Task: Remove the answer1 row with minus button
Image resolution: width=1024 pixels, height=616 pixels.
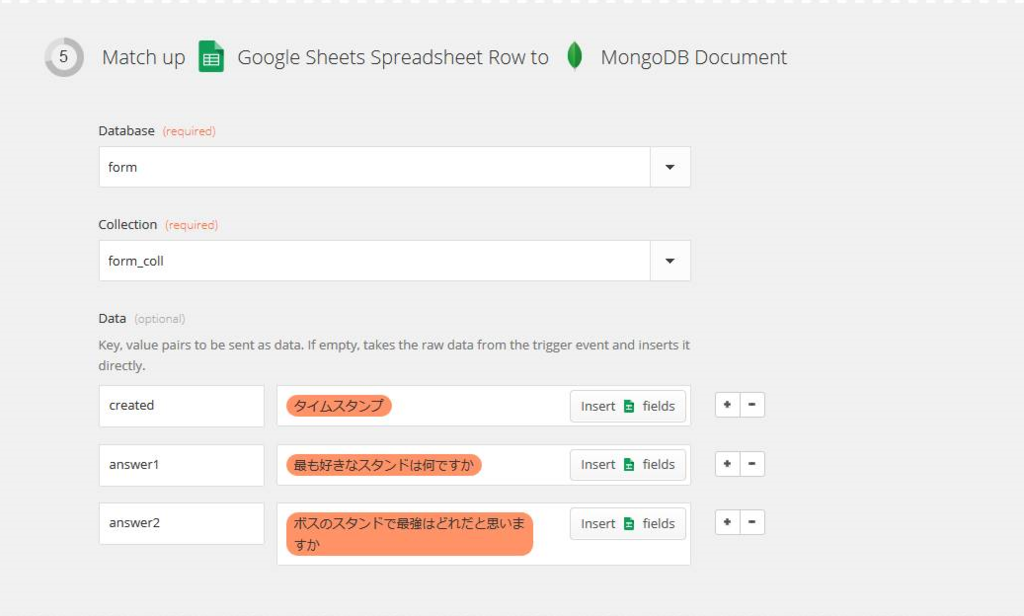Action: (x=752, y=464)
